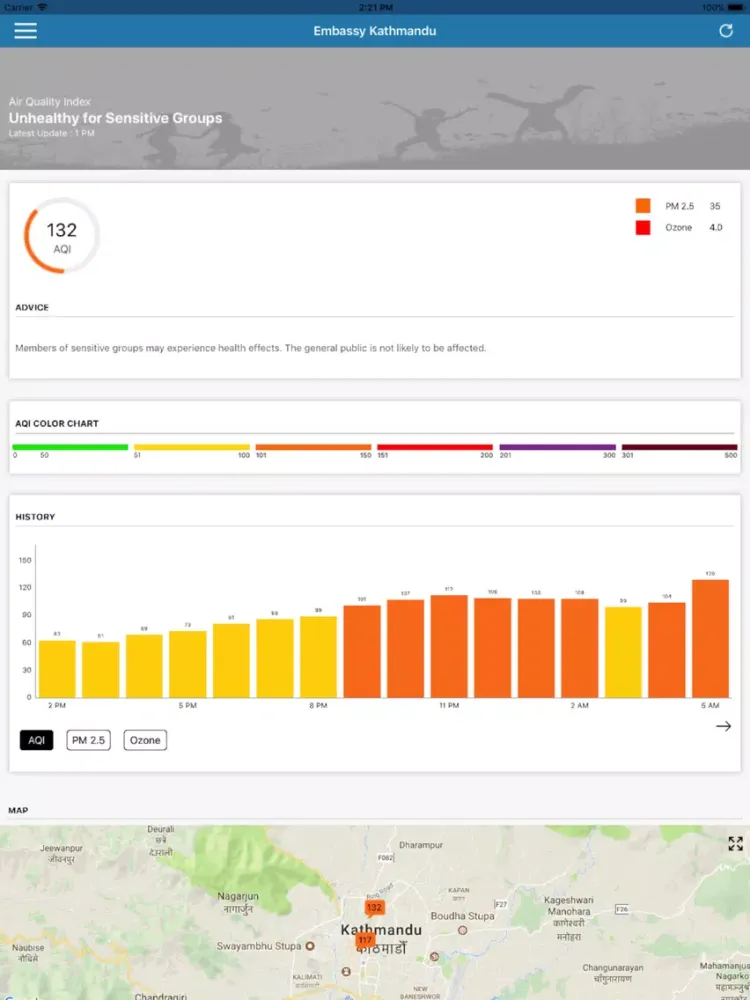
Task: Click Naubise label on the map
Action: pyautogui.click(x=28, y=948)
